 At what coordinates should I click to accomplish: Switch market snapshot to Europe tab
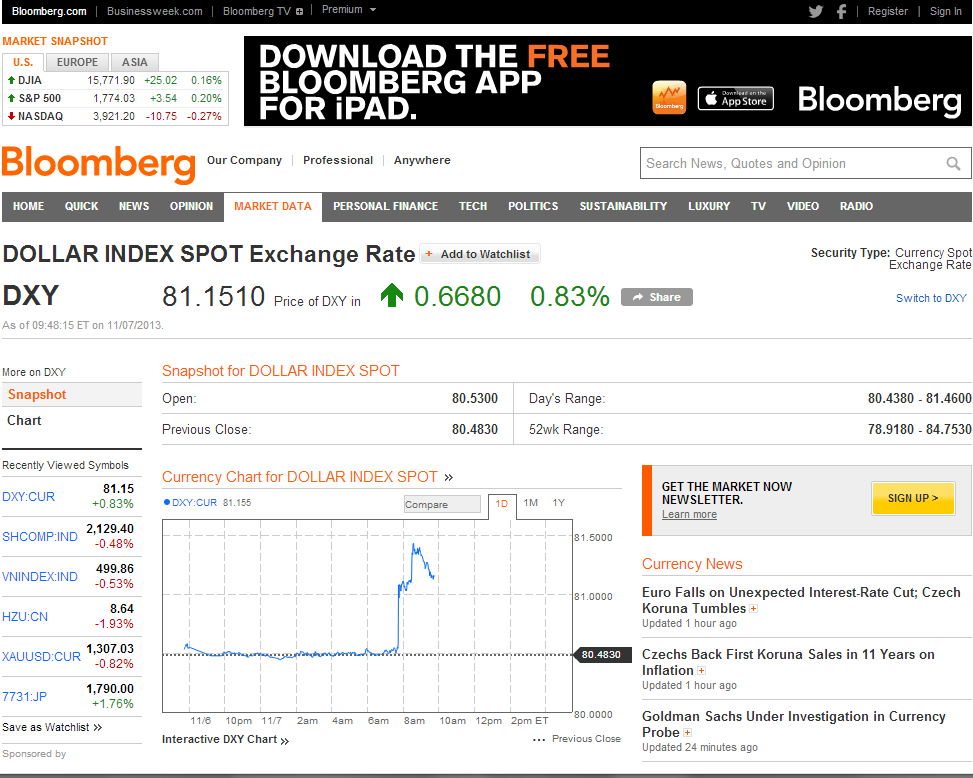[77, 62]
